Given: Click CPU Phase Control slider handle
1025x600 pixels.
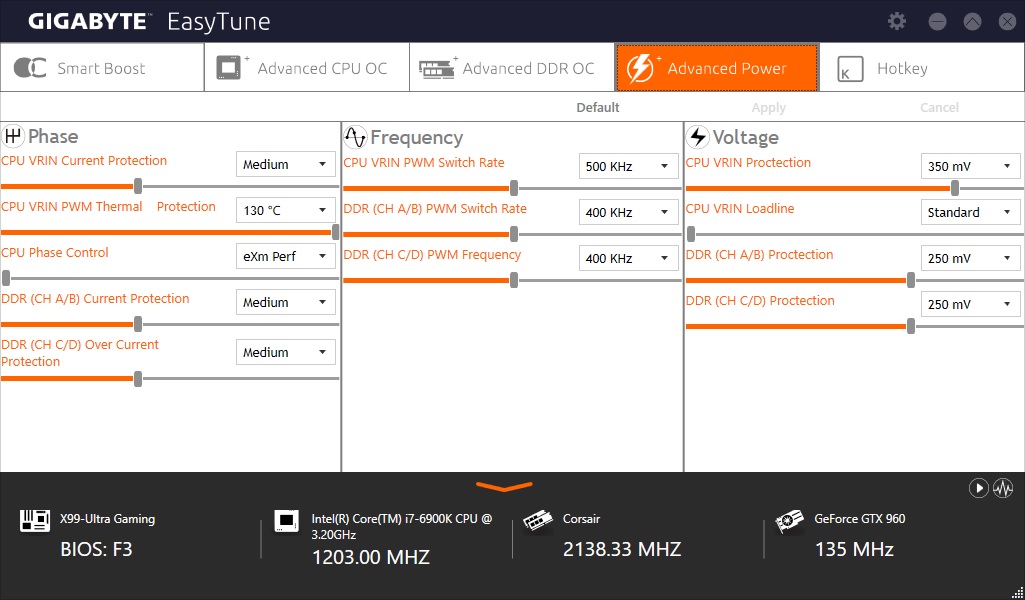Looking at the screenshot, I should 6,278.
